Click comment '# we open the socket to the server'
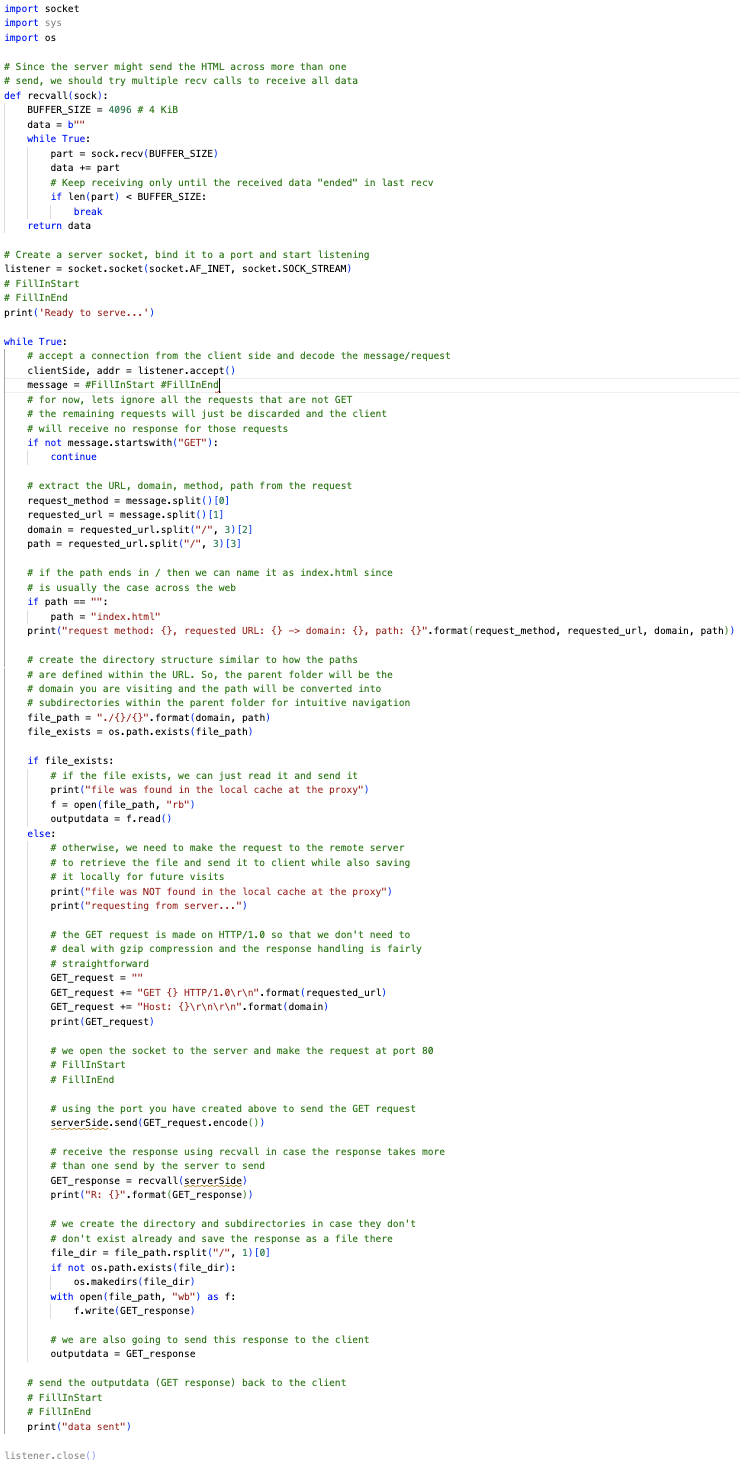This screenshot has width=740, height=1470. 242,1050
